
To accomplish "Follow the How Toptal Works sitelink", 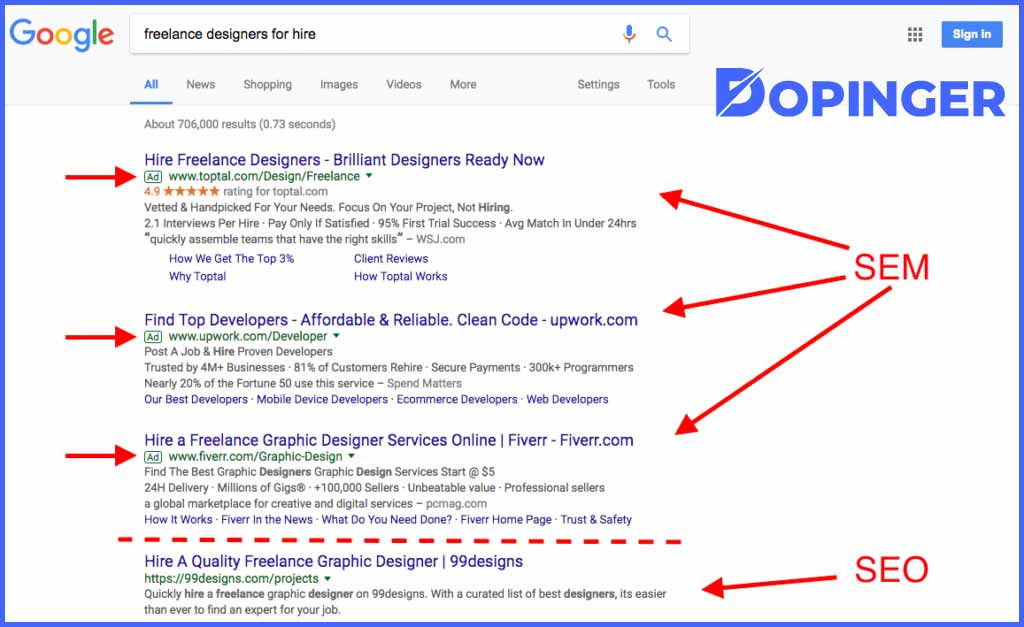I will point(400,276).
